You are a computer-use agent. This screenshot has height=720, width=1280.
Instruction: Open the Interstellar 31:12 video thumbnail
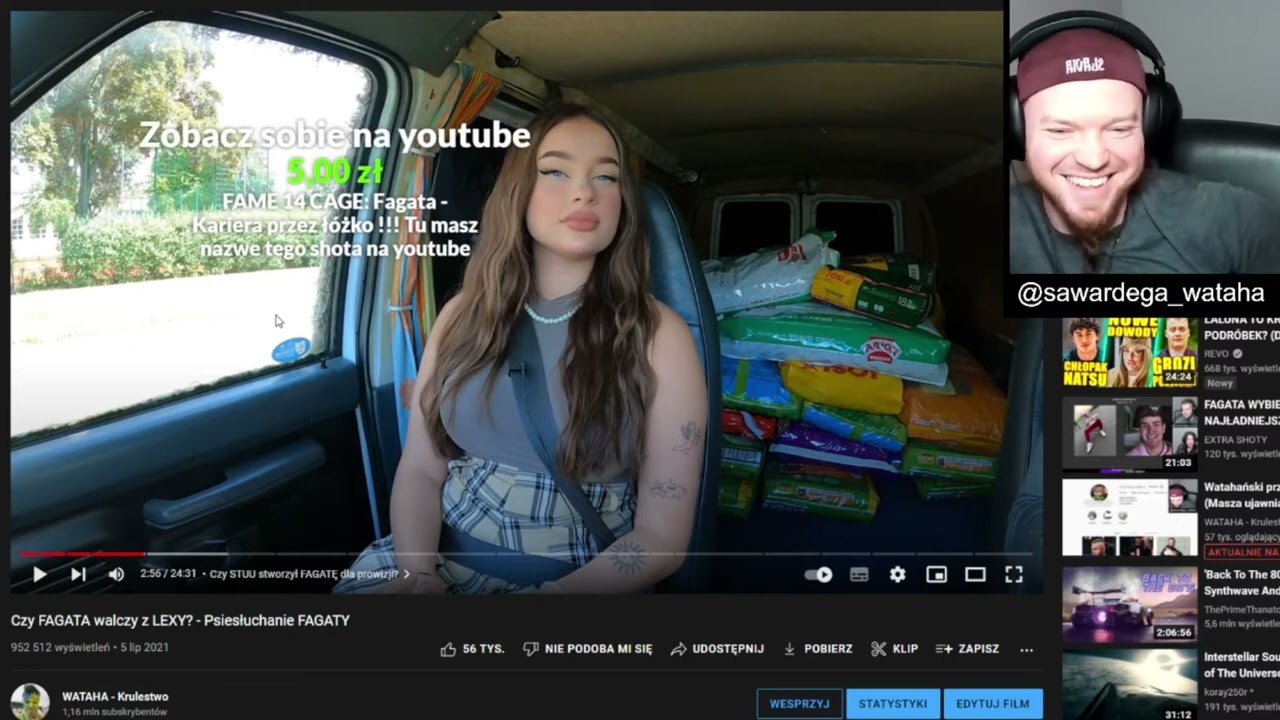[1129, 685]
